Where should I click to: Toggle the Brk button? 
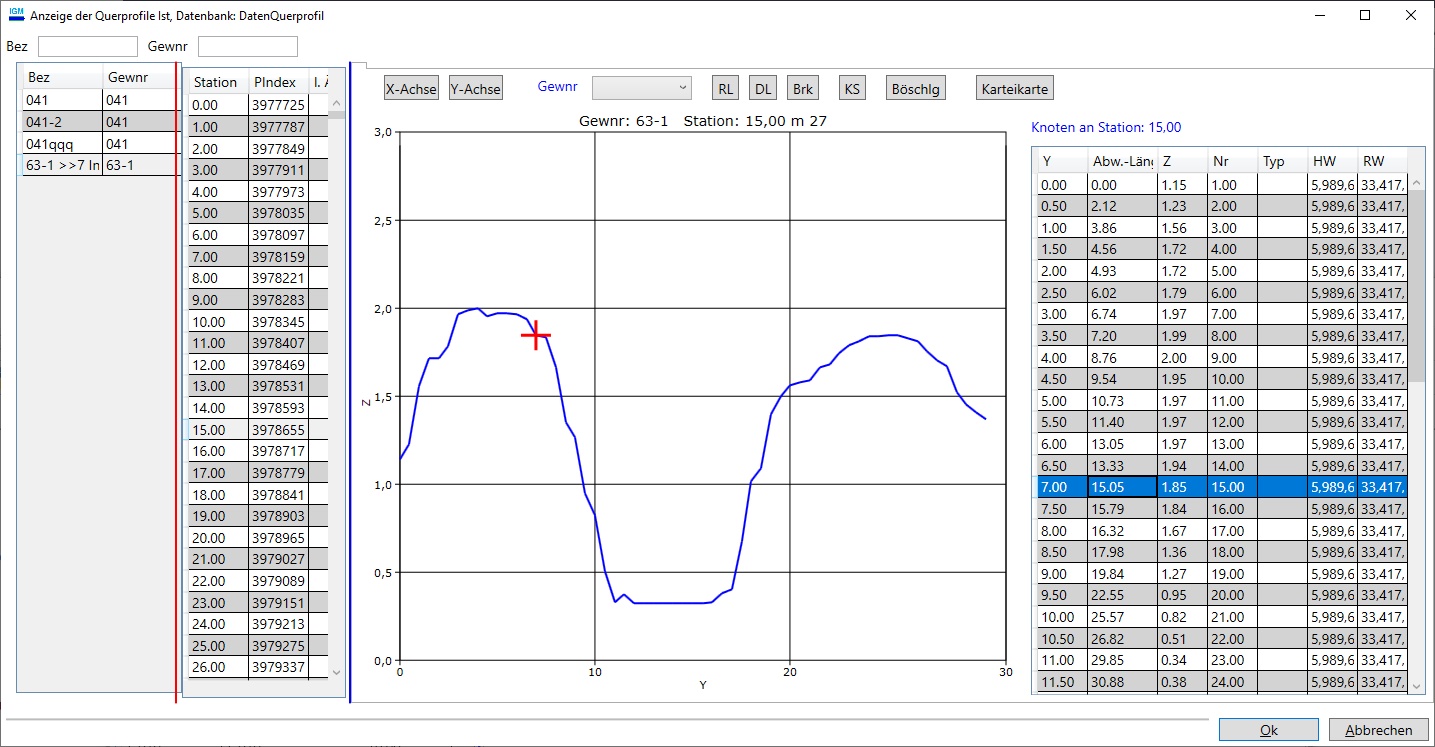[802, 89]
